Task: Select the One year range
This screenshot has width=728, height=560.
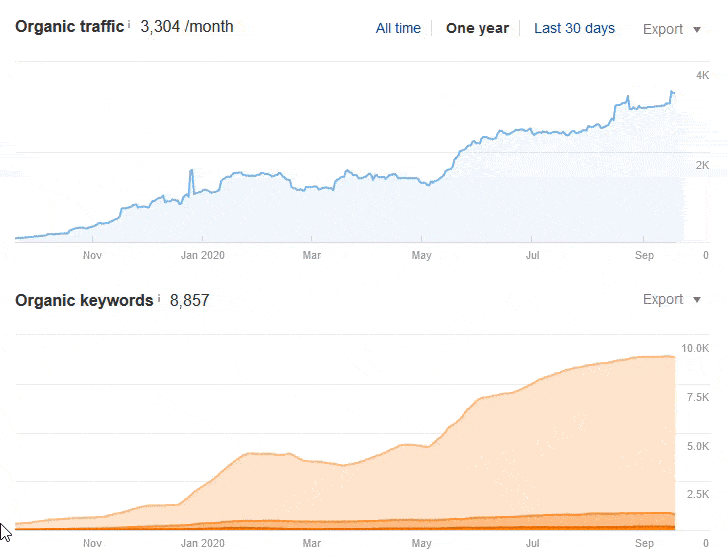Action: point(477,28)
